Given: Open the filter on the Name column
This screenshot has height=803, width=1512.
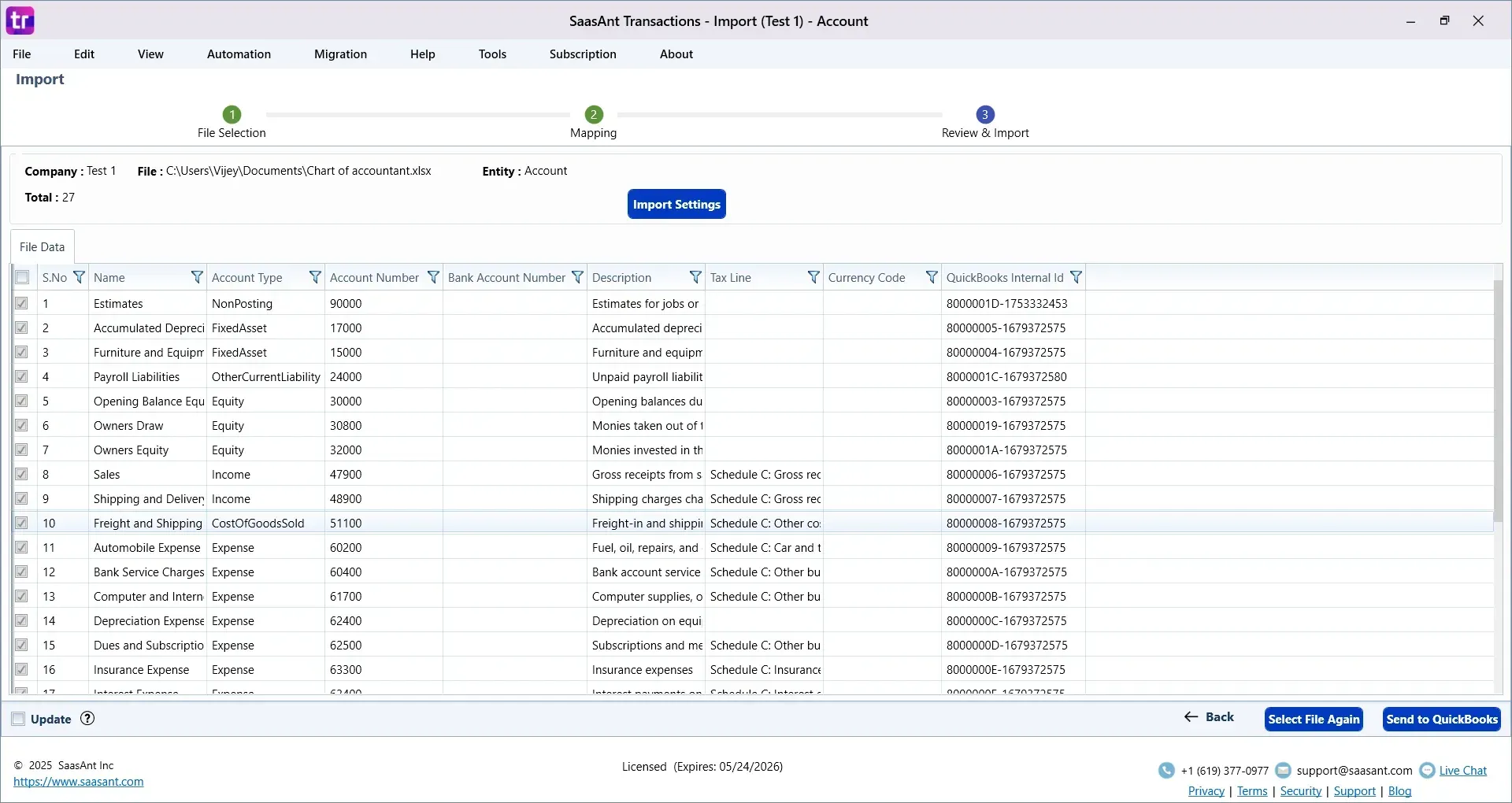Looking at the screenshot, I should pos(197,277).
